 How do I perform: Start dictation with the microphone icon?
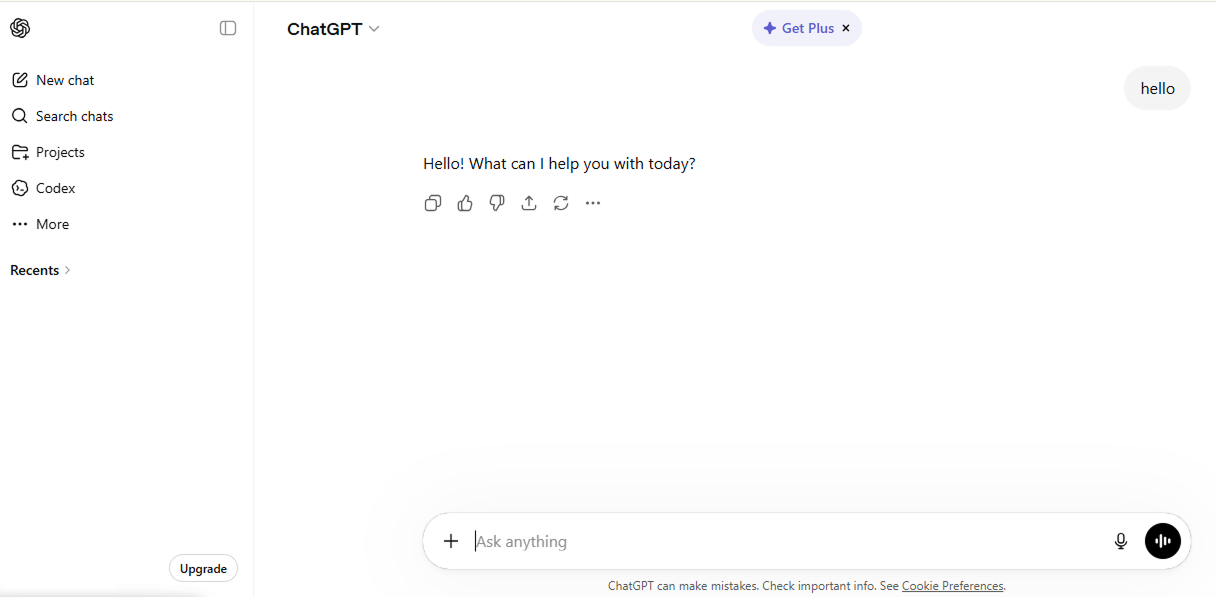(x=1121, y=541)
